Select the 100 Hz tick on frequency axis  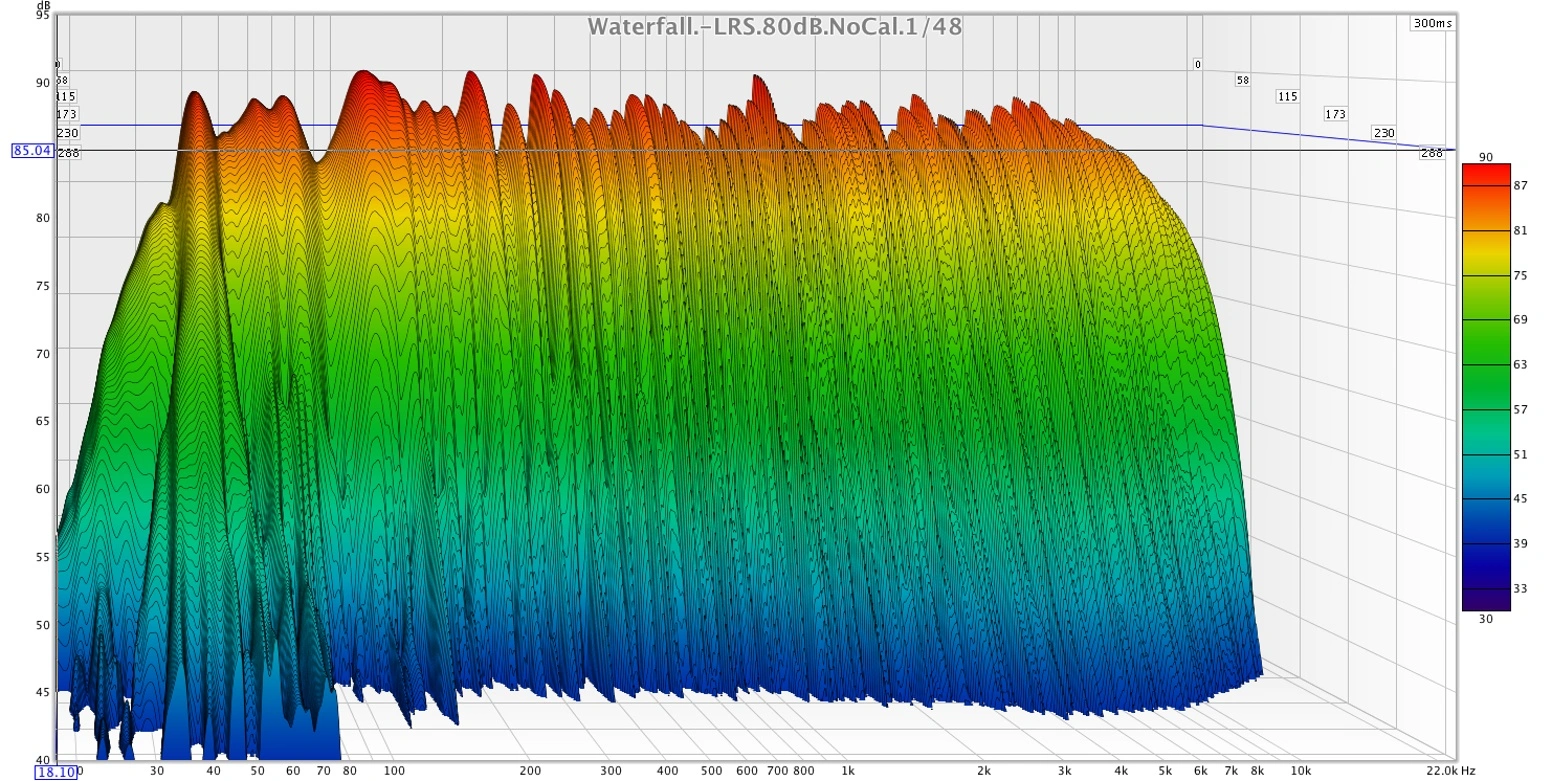click(394, 771)
